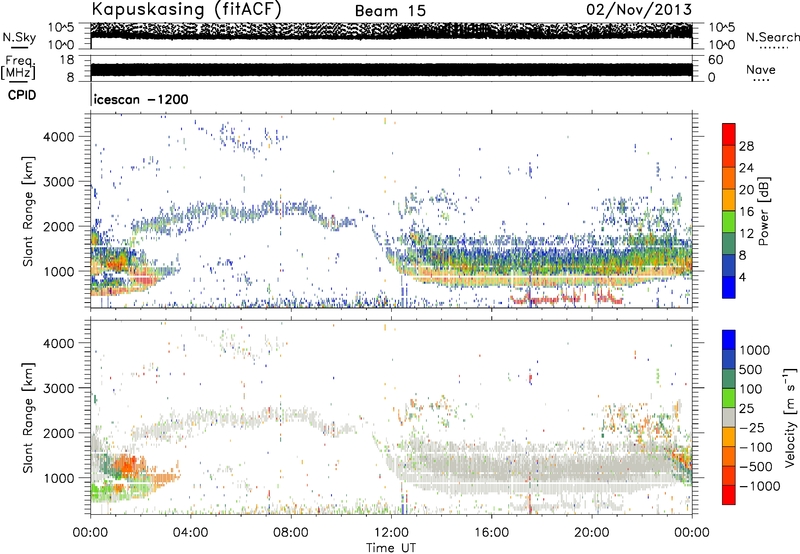The image size is (800, 554).
Task: Click the 'N.Sky' axis label
Action: pyautogui.click(x=19, y=37)
